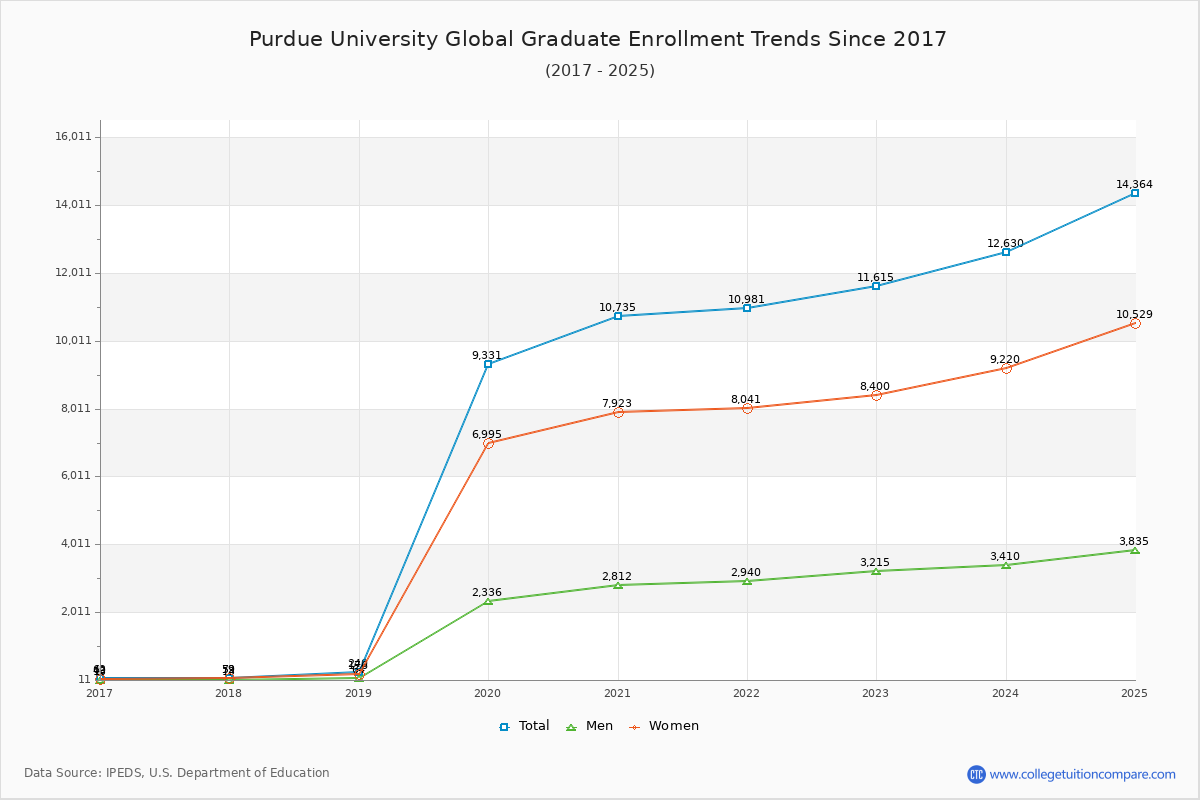The height and width of the screenshot is (800, 1200).
Task: Click the Women 2025 marker 10,529
Action: [1135, 323]
